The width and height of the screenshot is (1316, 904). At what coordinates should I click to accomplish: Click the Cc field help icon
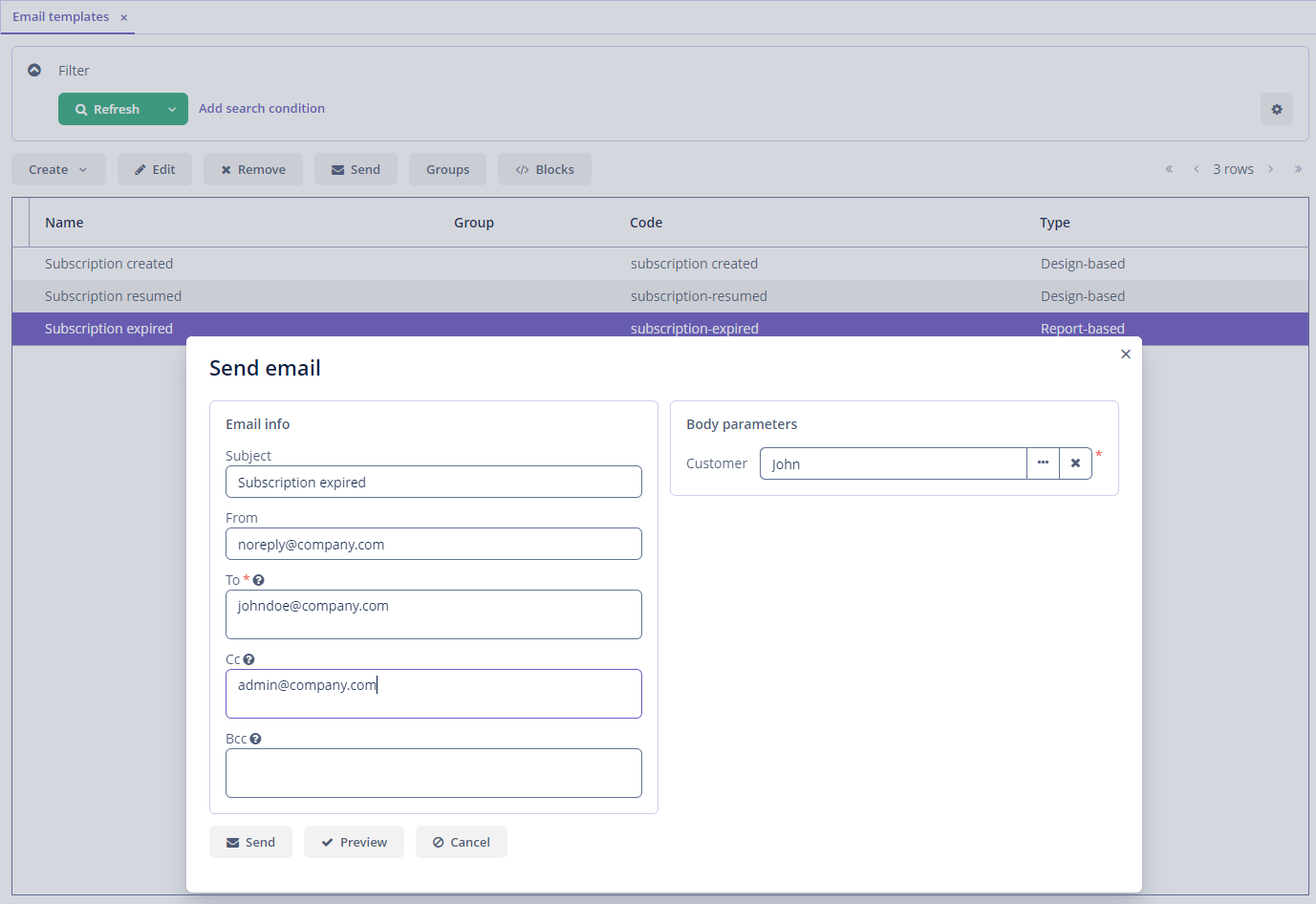pos(249,659)
